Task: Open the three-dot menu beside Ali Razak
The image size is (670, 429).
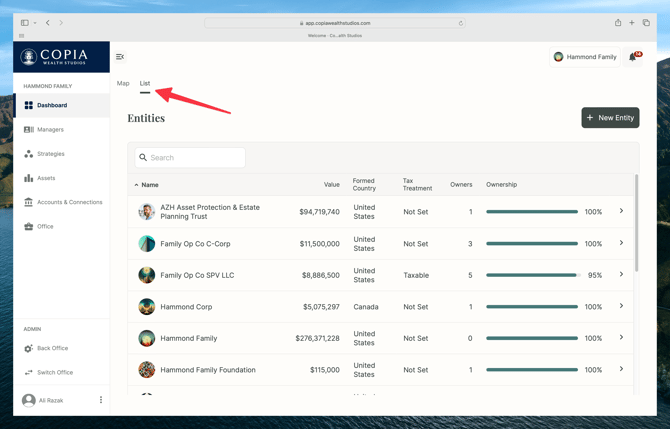Action: click(101, 400)
